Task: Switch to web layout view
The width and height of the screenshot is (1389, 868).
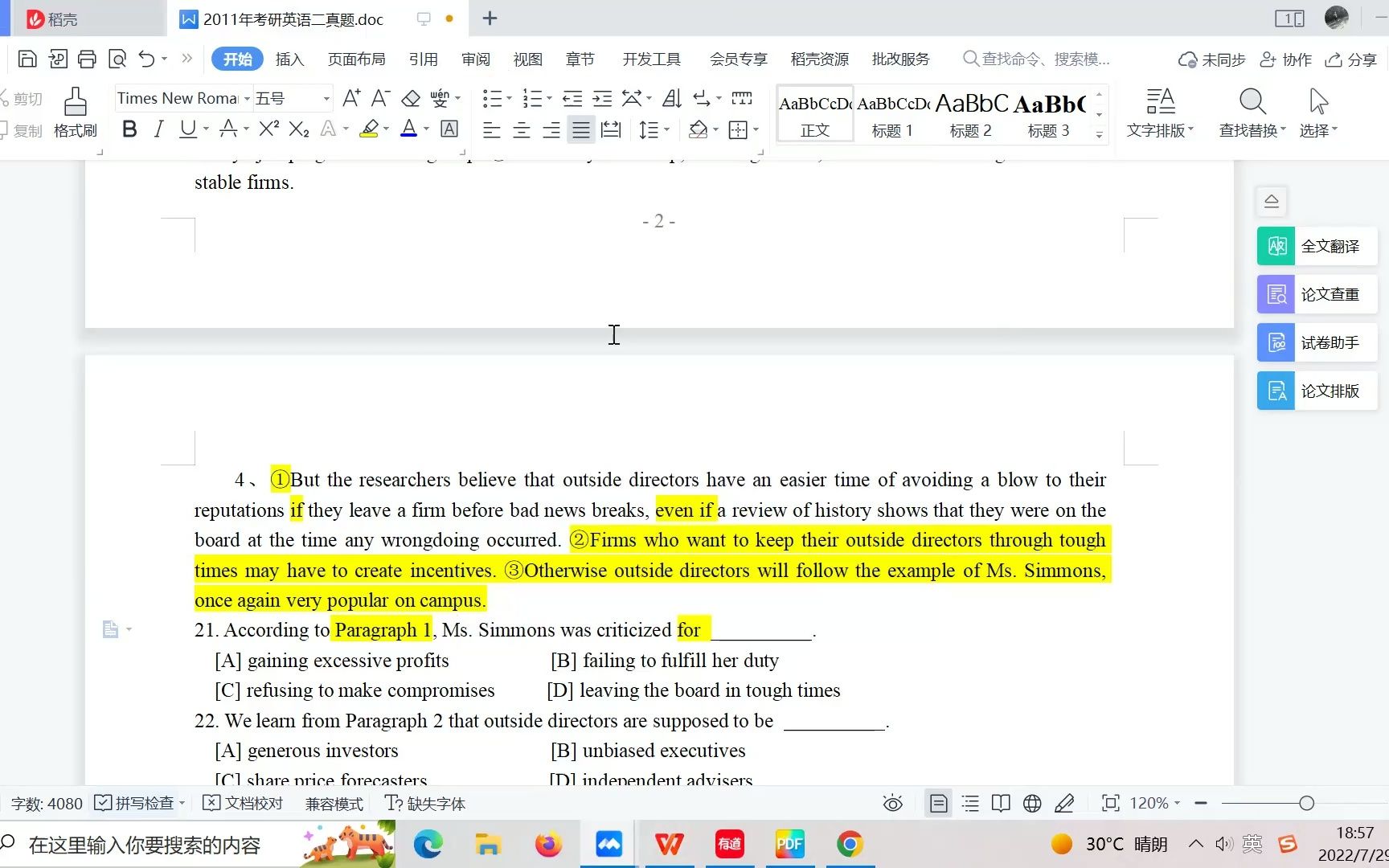Action: (x=1032, y=803)
